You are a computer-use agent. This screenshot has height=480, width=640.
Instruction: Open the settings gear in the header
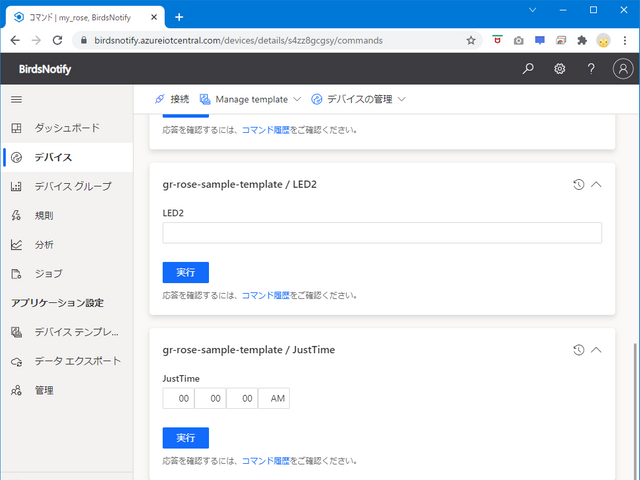(560, 69)
